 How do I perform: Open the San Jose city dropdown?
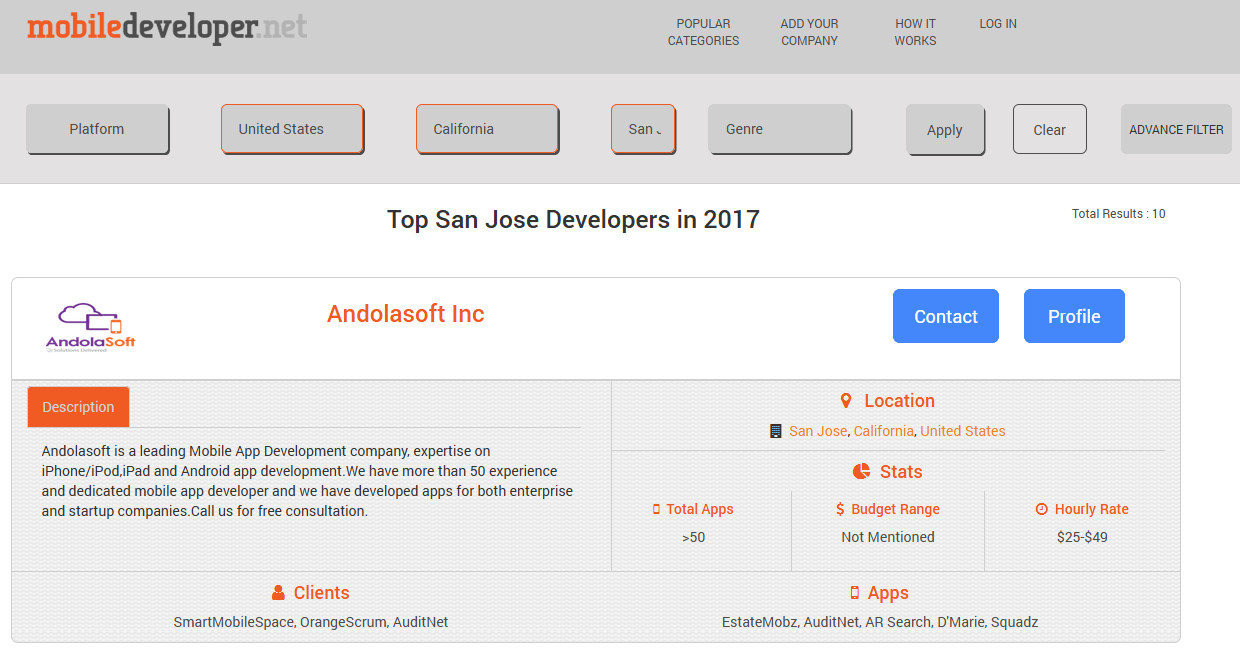coord(643,129)
